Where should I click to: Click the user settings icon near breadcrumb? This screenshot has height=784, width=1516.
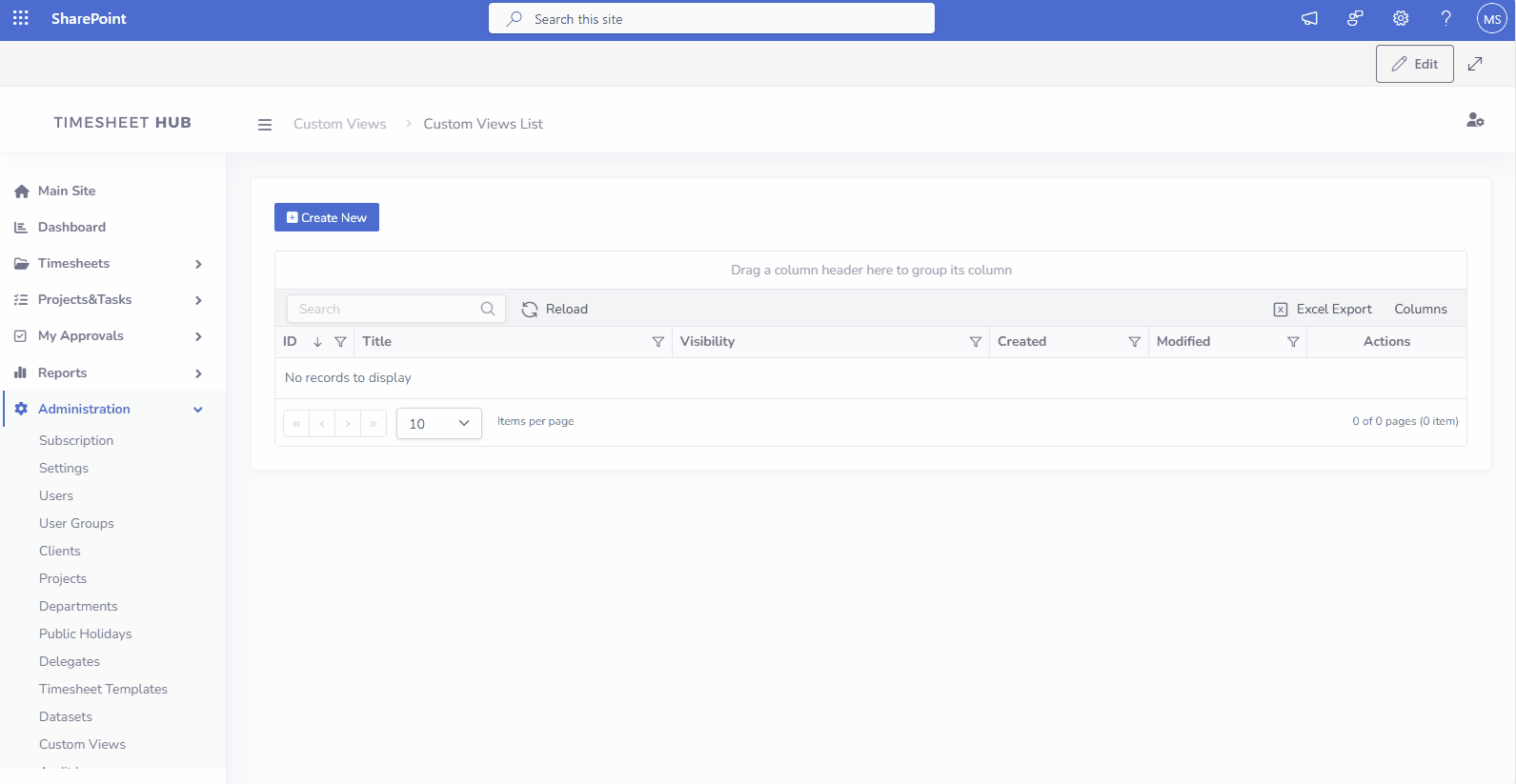(1475, 120)
